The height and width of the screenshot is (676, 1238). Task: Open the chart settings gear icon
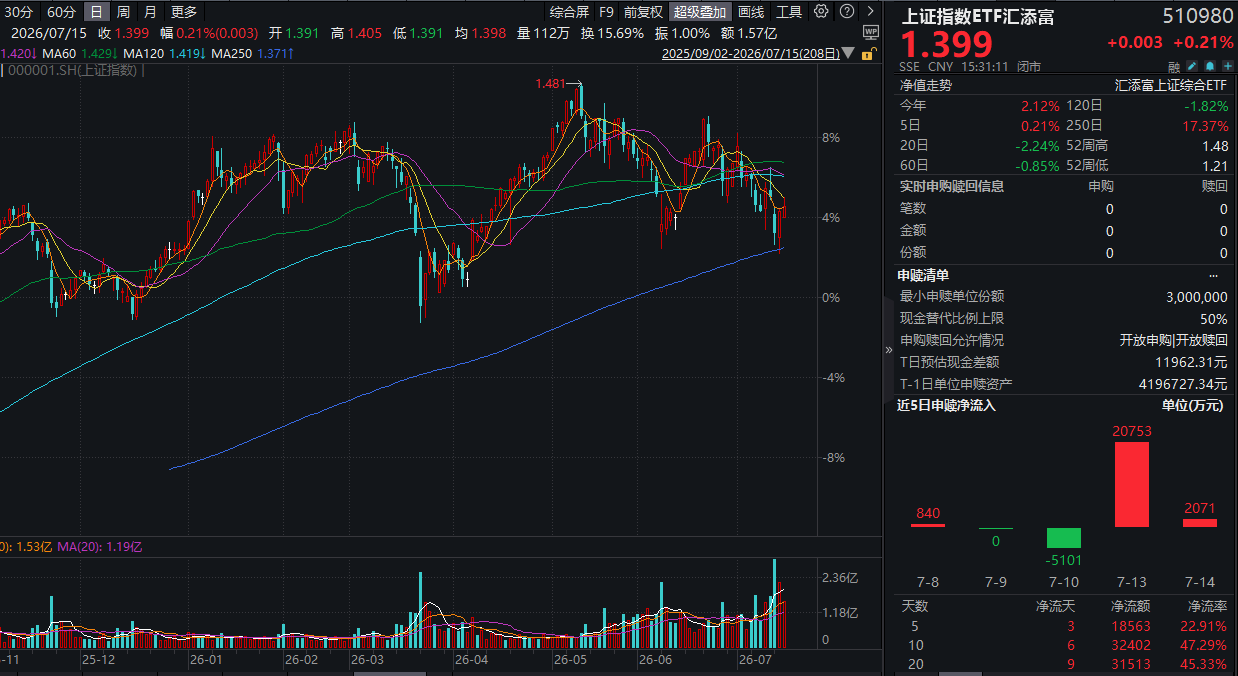[821, 11]
